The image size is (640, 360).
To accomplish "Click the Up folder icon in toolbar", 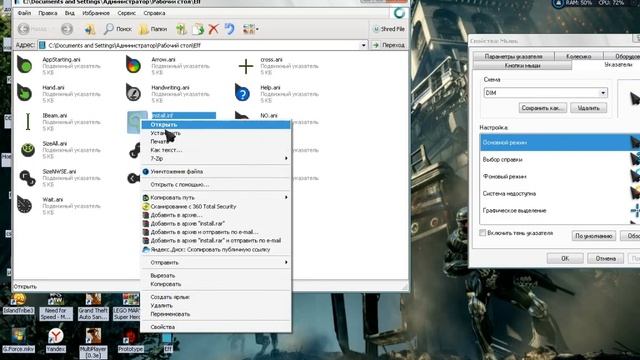I will [x=90, y=29].
